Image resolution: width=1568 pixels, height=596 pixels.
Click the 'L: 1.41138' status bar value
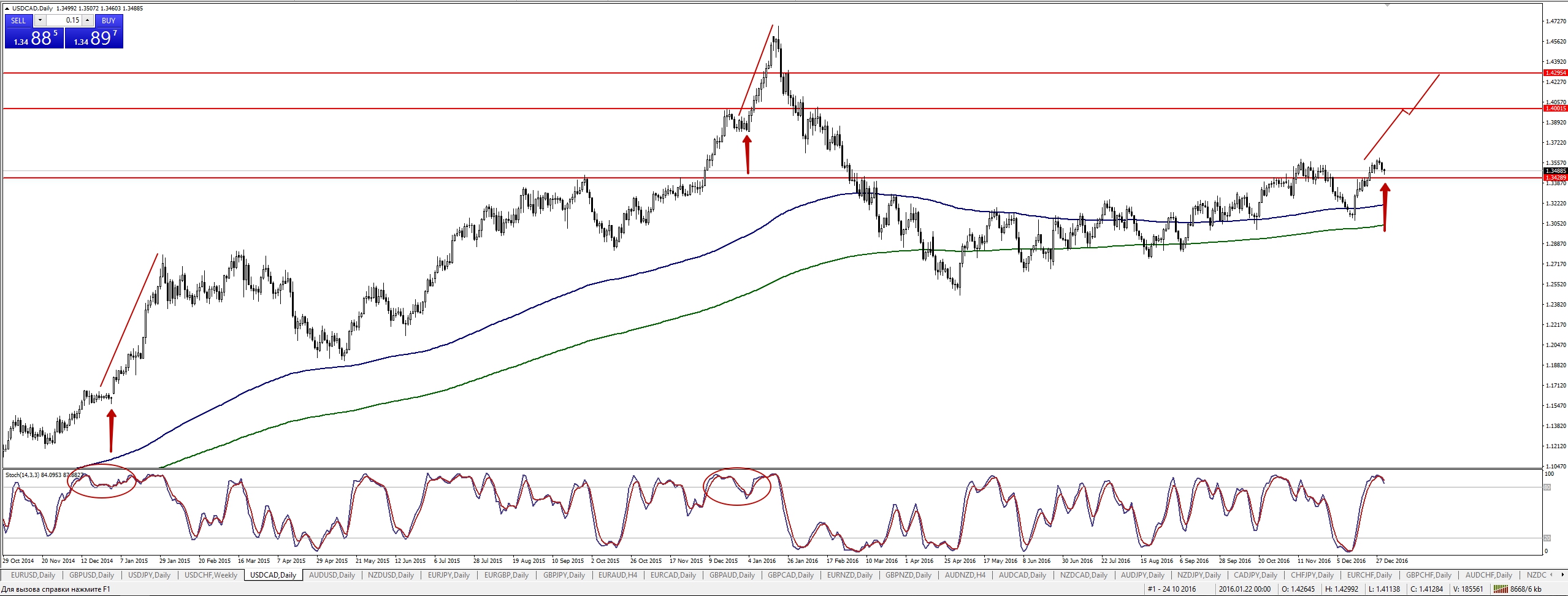click(1383, 589)
